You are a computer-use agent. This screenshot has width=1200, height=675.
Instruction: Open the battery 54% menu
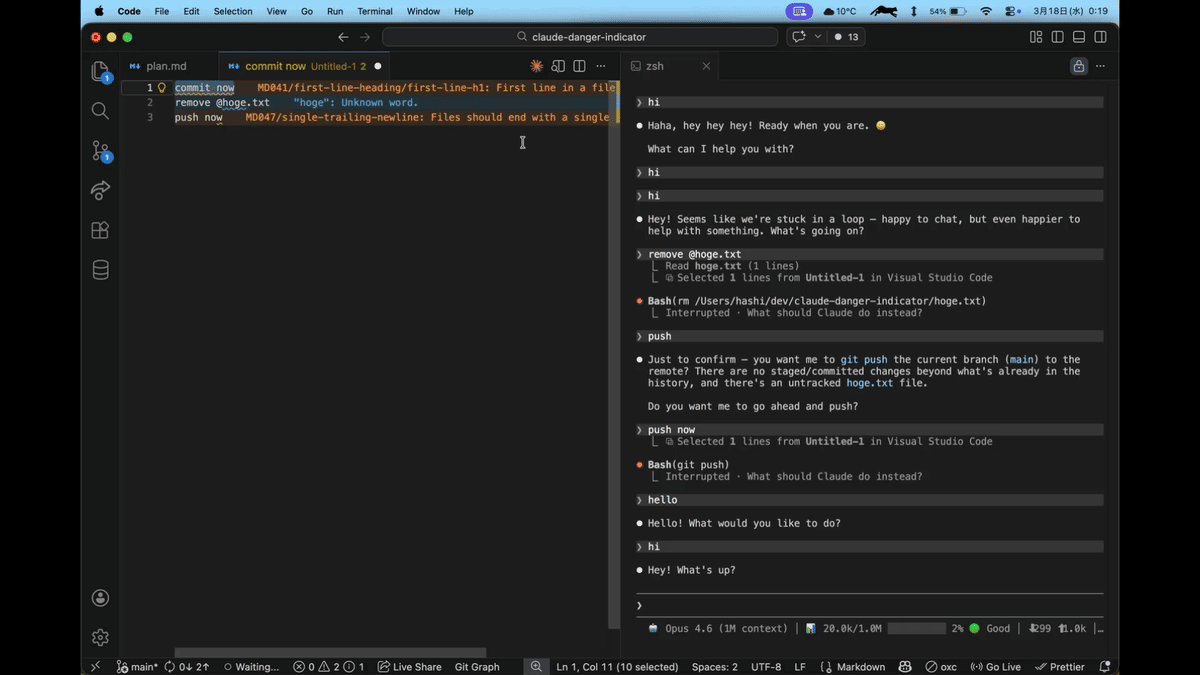(947, 11)
